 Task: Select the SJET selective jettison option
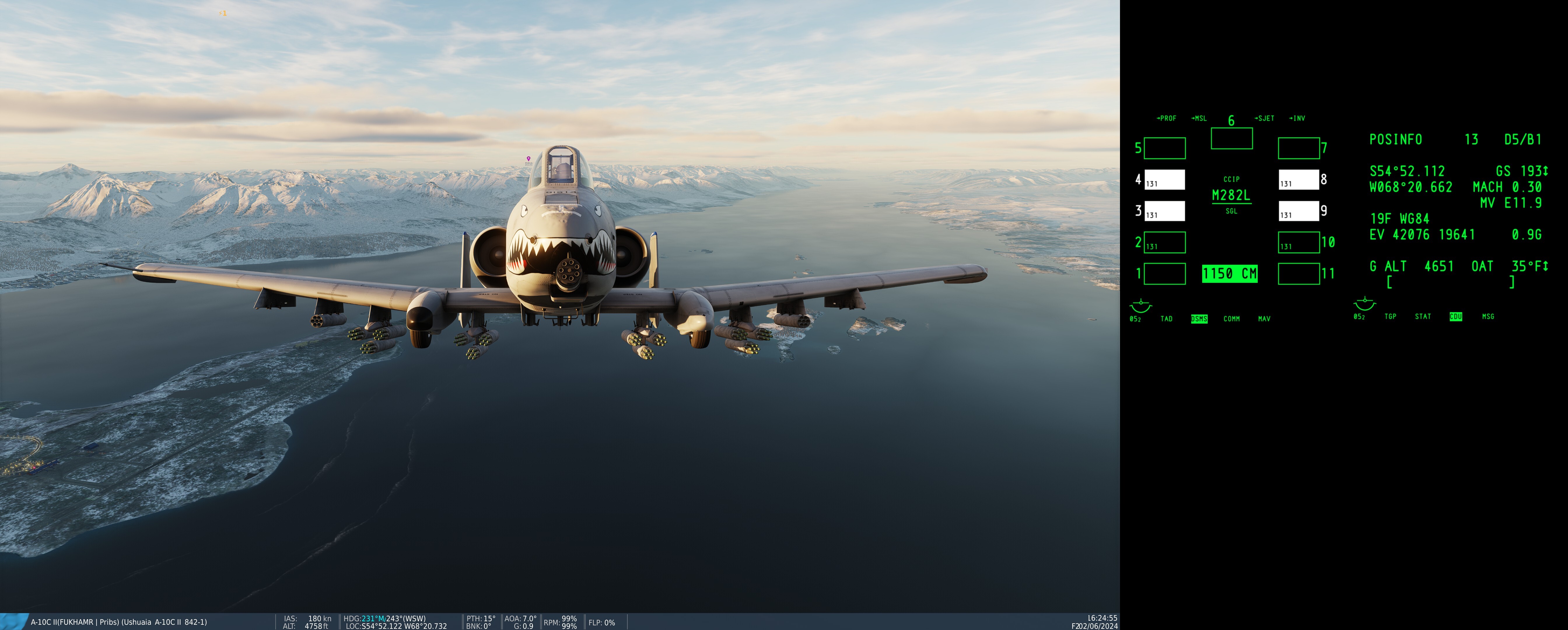click(x=1264, y=118)
